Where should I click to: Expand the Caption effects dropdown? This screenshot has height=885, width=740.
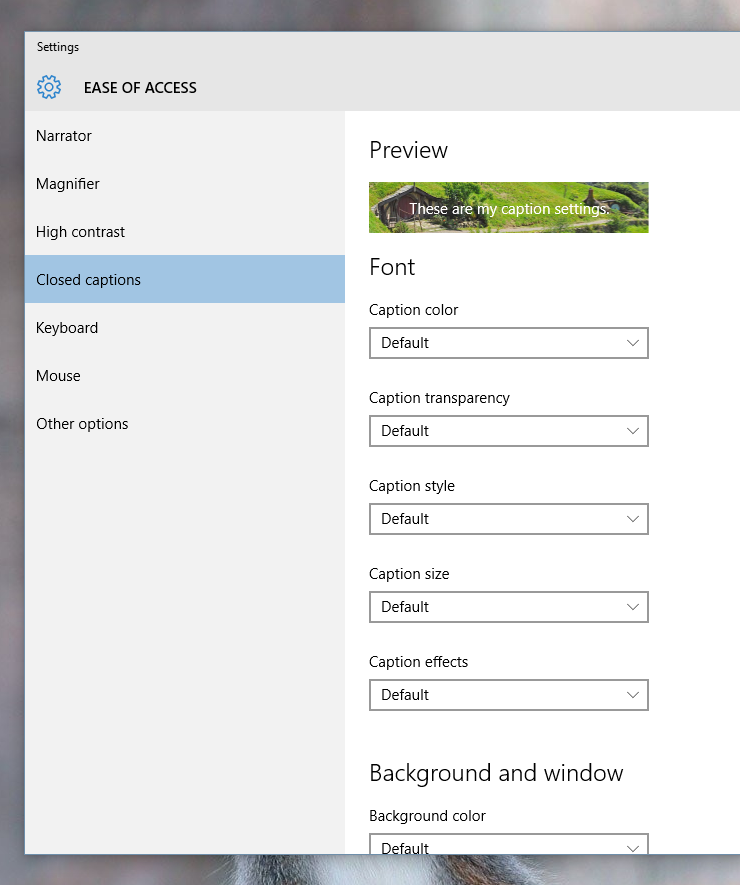[509, 695]
